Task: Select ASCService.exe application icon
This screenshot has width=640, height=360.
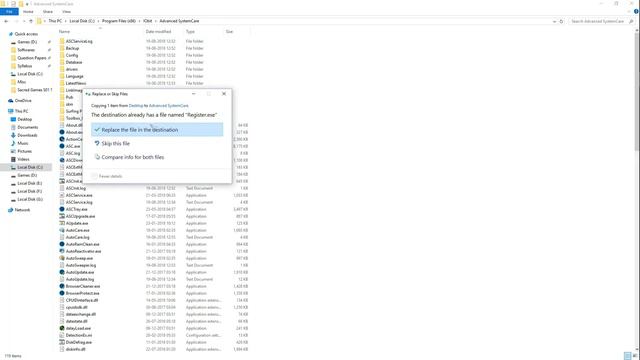Action: tap(62, 195)
